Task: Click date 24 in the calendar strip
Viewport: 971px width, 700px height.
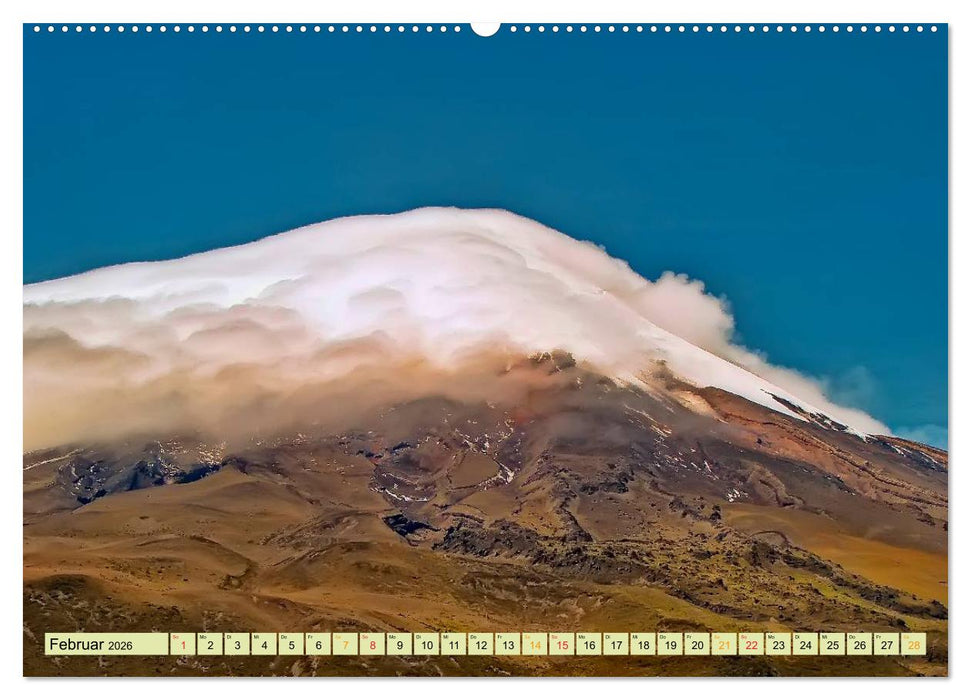Action: 804,644
